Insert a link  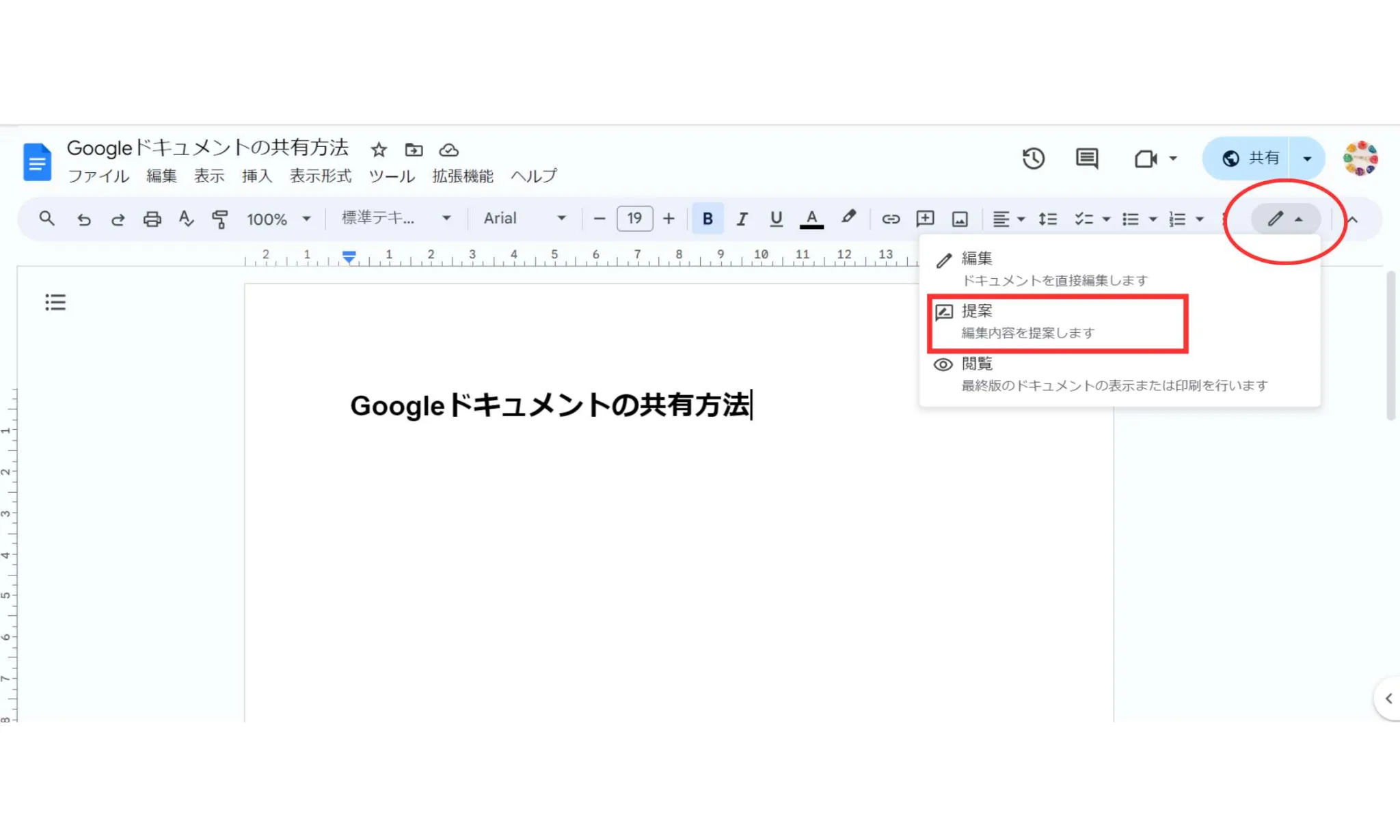[x=890, y=219]
